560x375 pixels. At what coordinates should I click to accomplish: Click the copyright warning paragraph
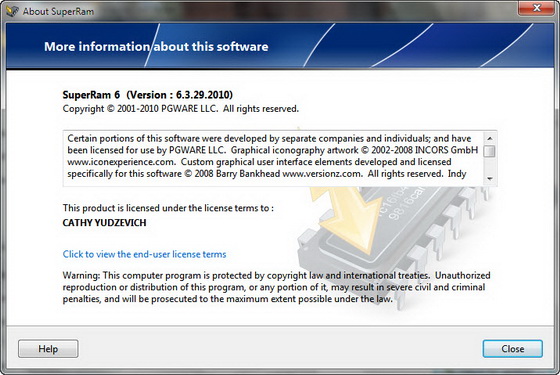(x=276, y=287)
